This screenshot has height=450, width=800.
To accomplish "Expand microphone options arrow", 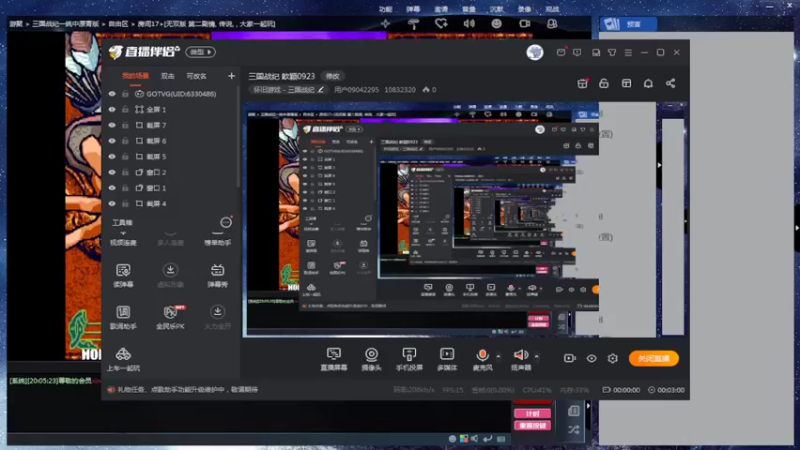I will click(x=498, y=356).
